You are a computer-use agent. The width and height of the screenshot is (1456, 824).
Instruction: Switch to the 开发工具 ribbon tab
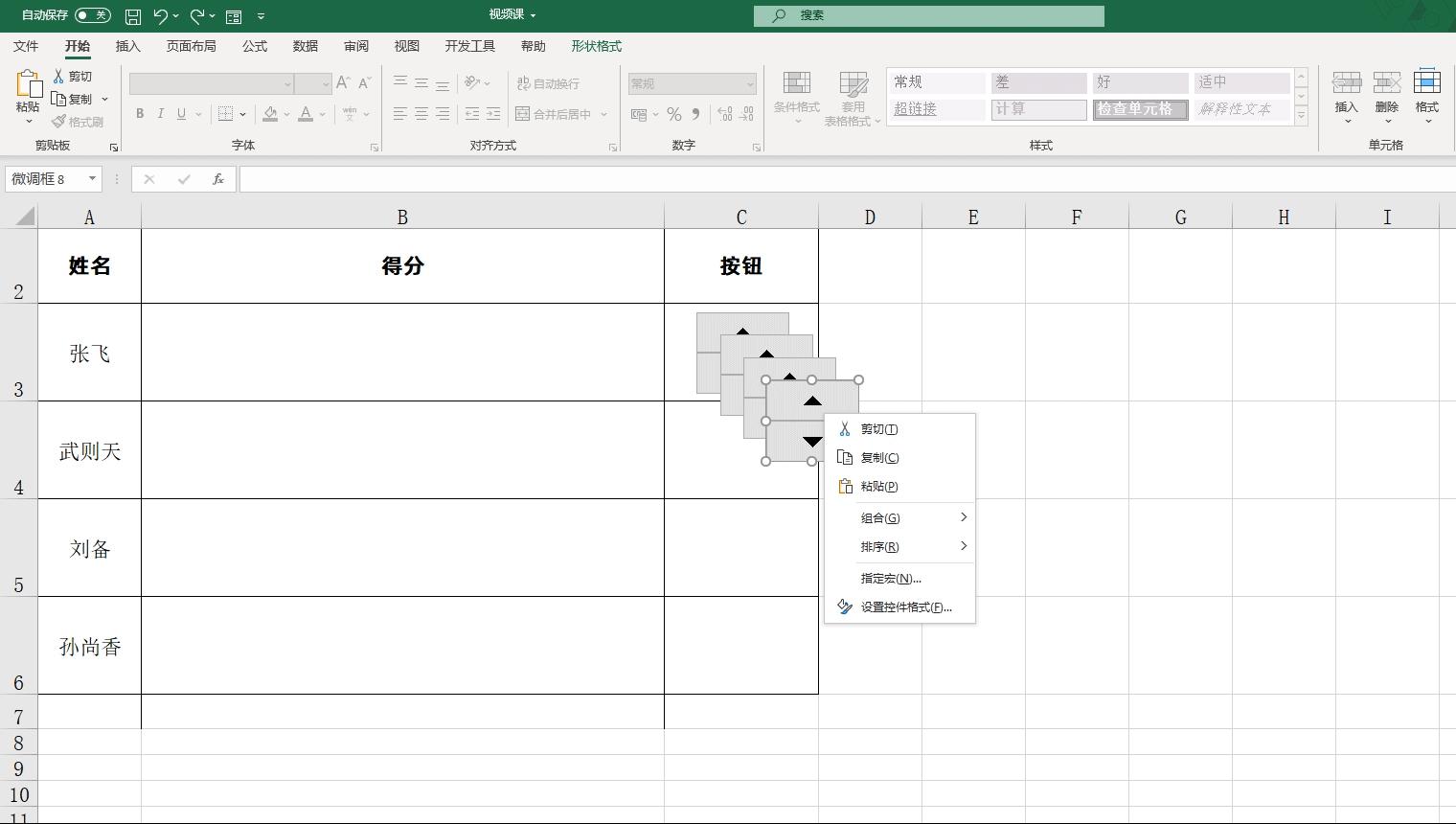[x=469, y=45]
